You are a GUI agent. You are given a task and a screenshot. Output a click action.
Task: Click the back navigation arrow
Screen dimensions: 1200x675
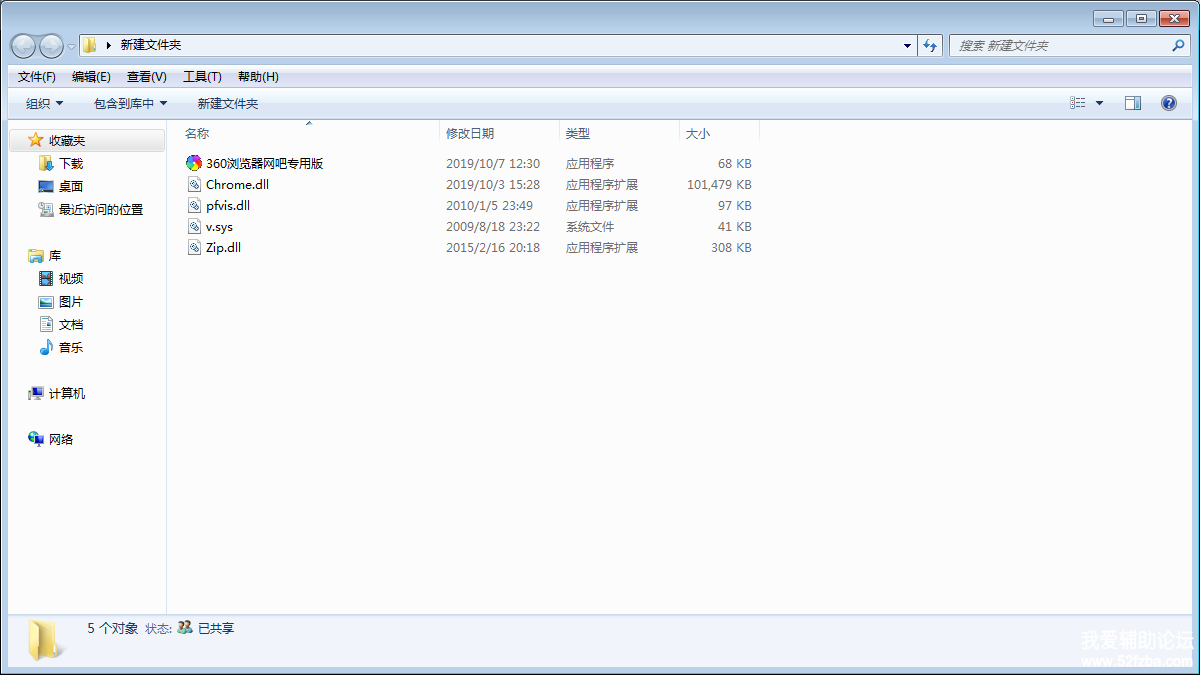click(x=23, y=45)
